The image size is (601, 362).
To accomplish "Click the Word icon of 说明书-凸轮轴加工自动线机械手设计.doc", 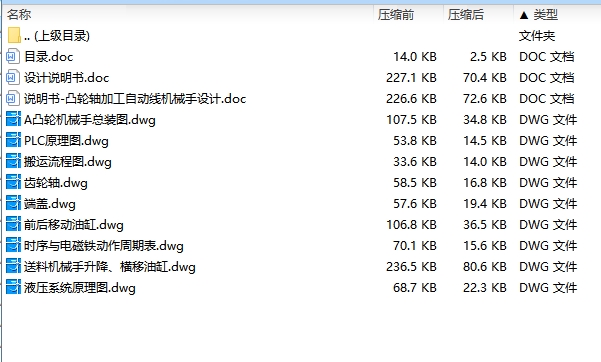I will (13, 99).
